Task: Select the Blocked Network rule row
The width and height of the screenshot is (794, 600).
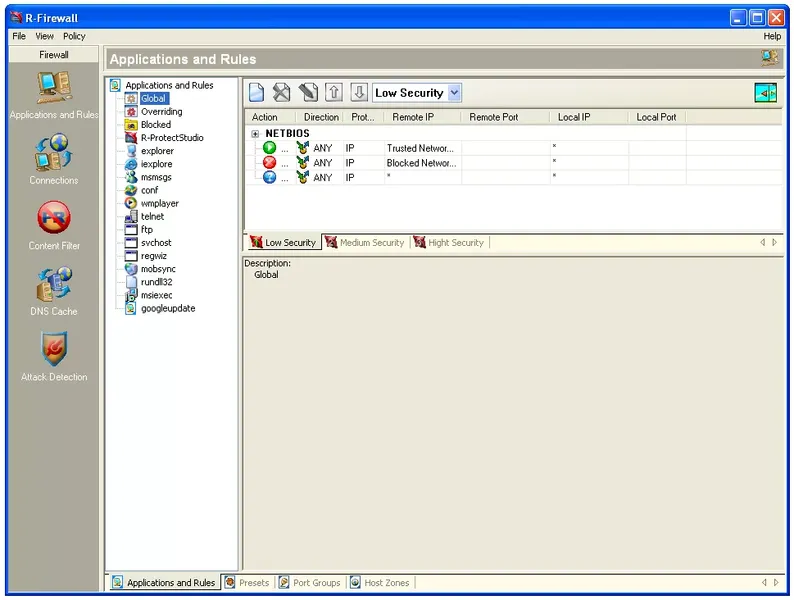Action: (x=420, y=163)
